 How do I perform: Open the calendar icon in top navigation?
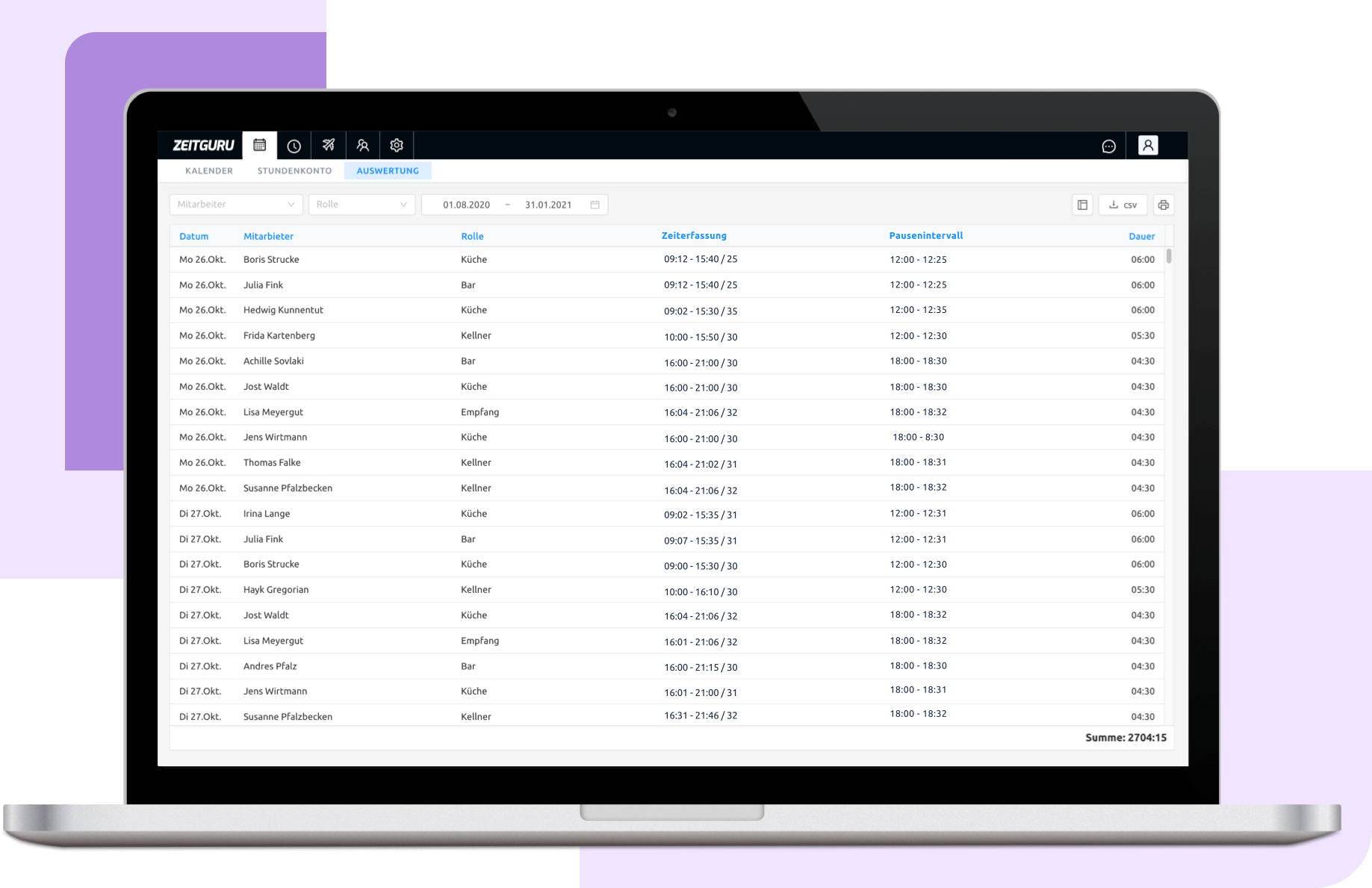pyautogui.click(x=259, y=146)
